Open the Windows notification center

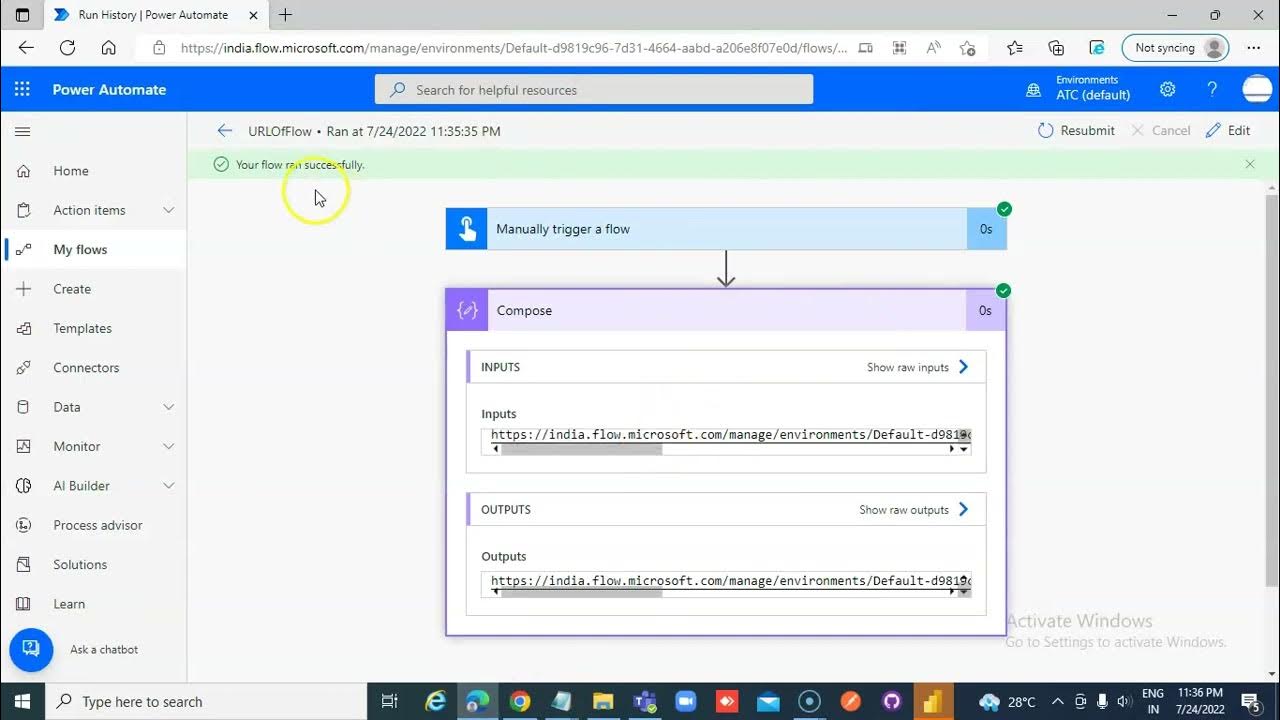1250,701
